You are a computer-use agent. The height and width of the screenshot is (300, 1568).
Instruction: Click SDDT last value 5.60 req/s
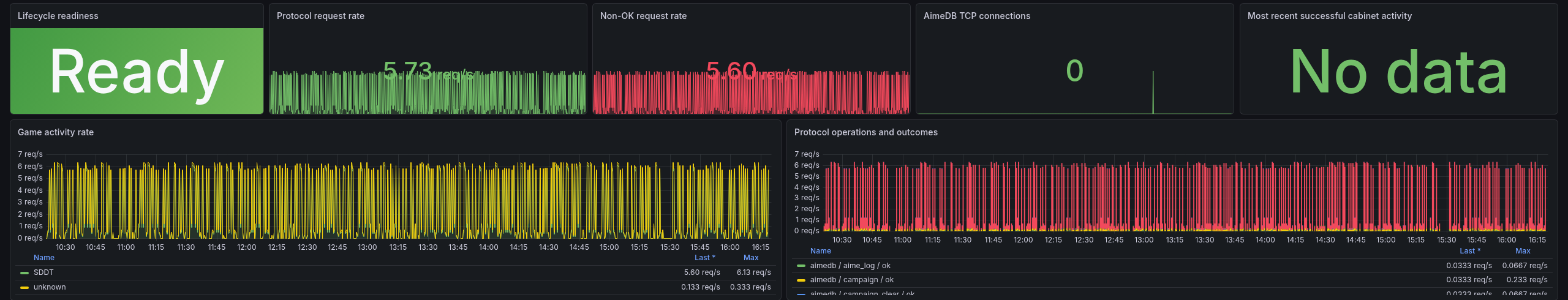702,272
